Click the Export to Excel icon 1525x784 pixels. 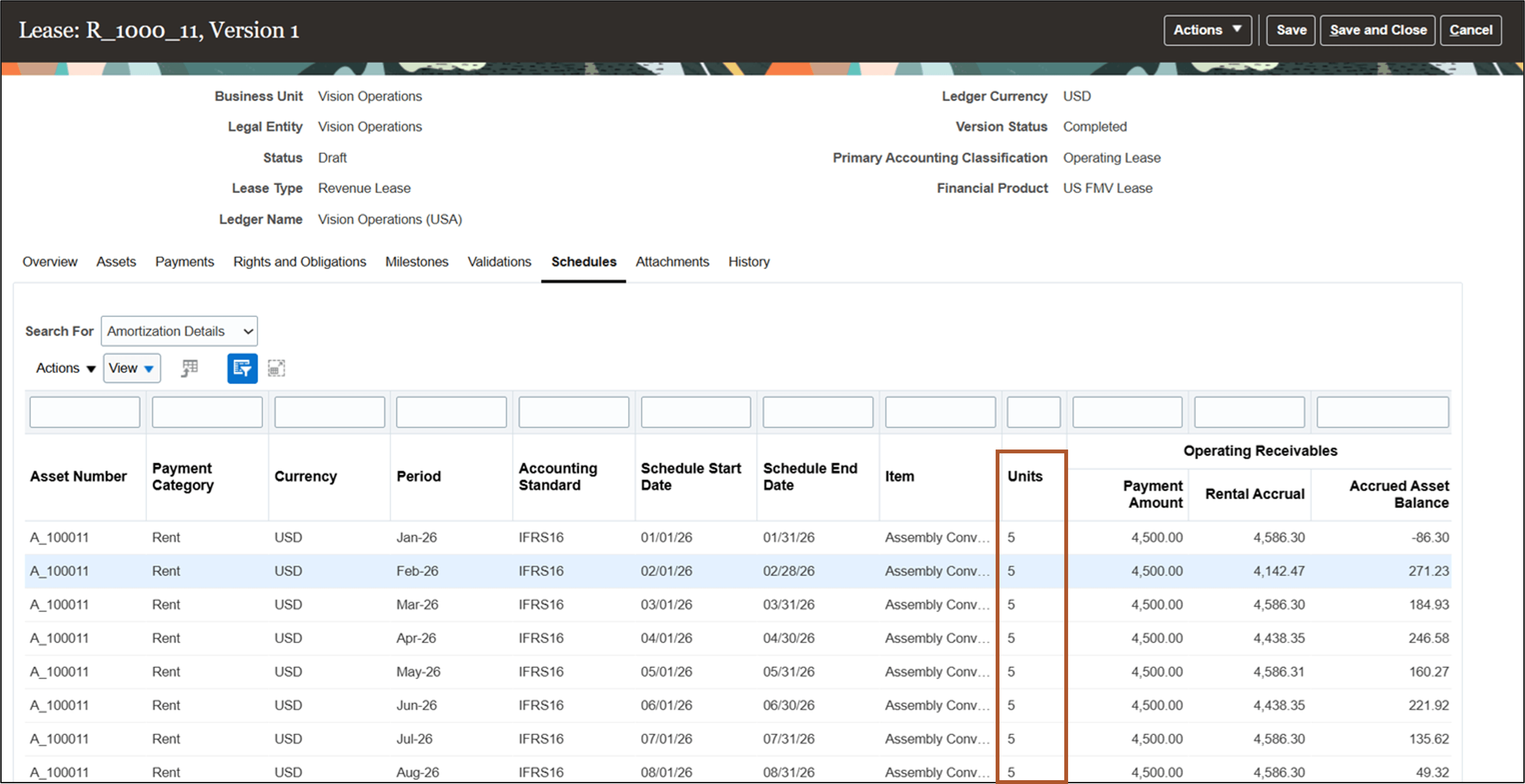(x=189, y=368)
